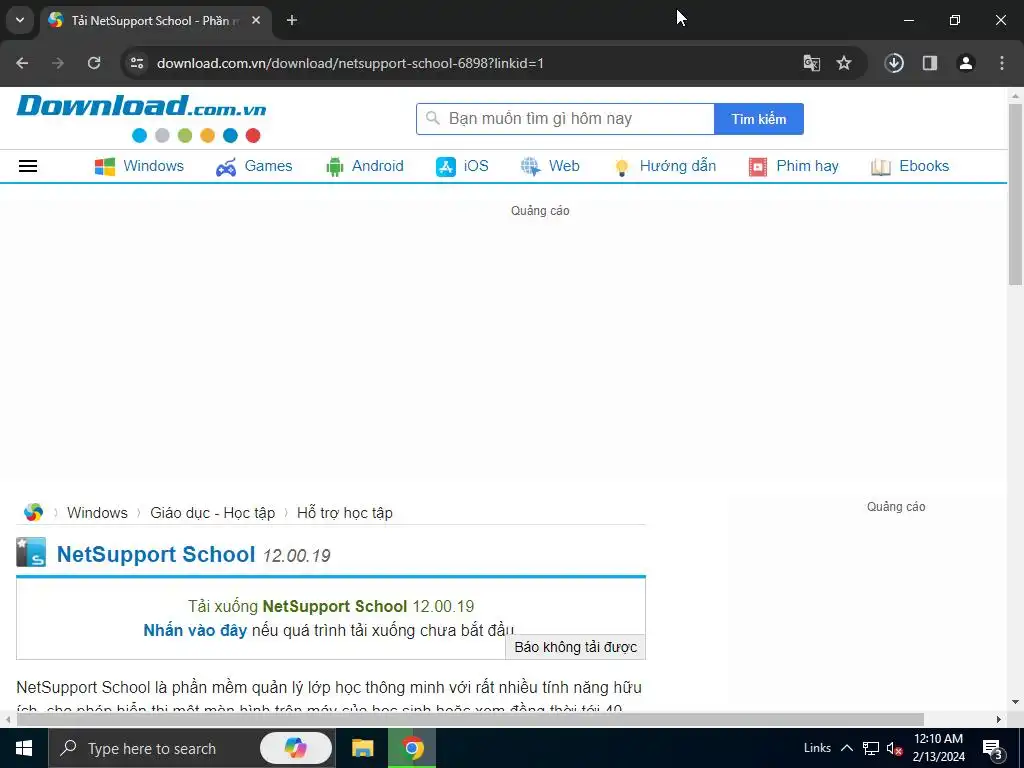The image size is (1024, 768).
Task: Click the network tray icon
Action: click(871, 748)
